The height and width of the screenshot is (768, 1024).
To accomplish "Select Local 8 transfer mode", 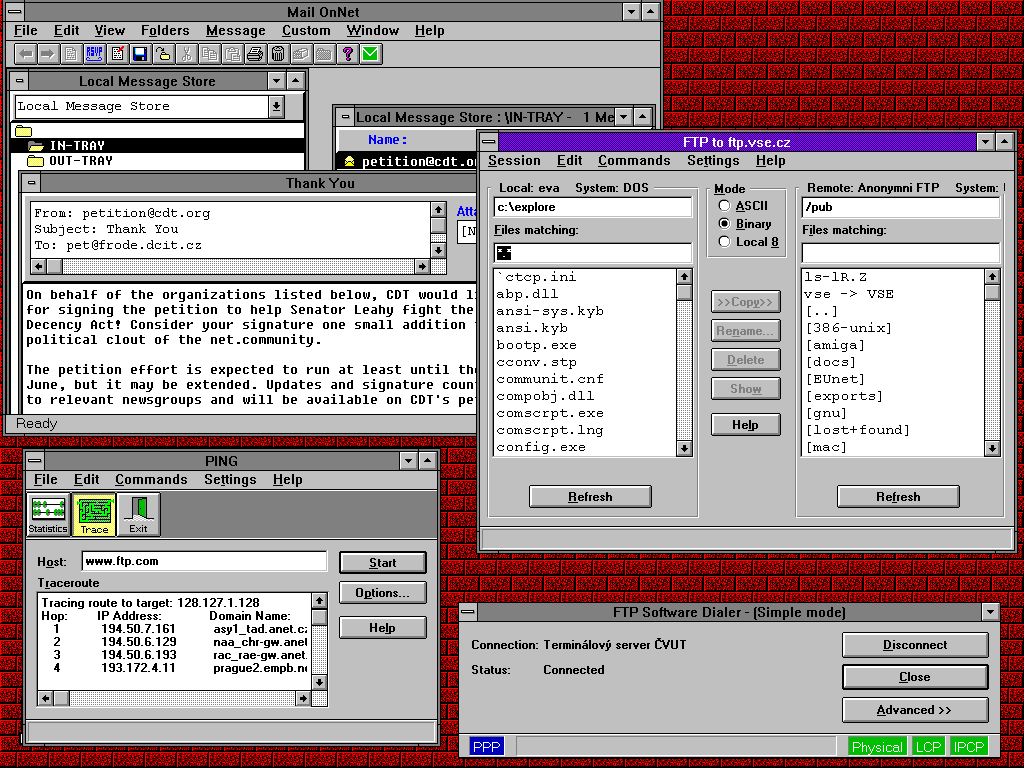I will [725, 242].
